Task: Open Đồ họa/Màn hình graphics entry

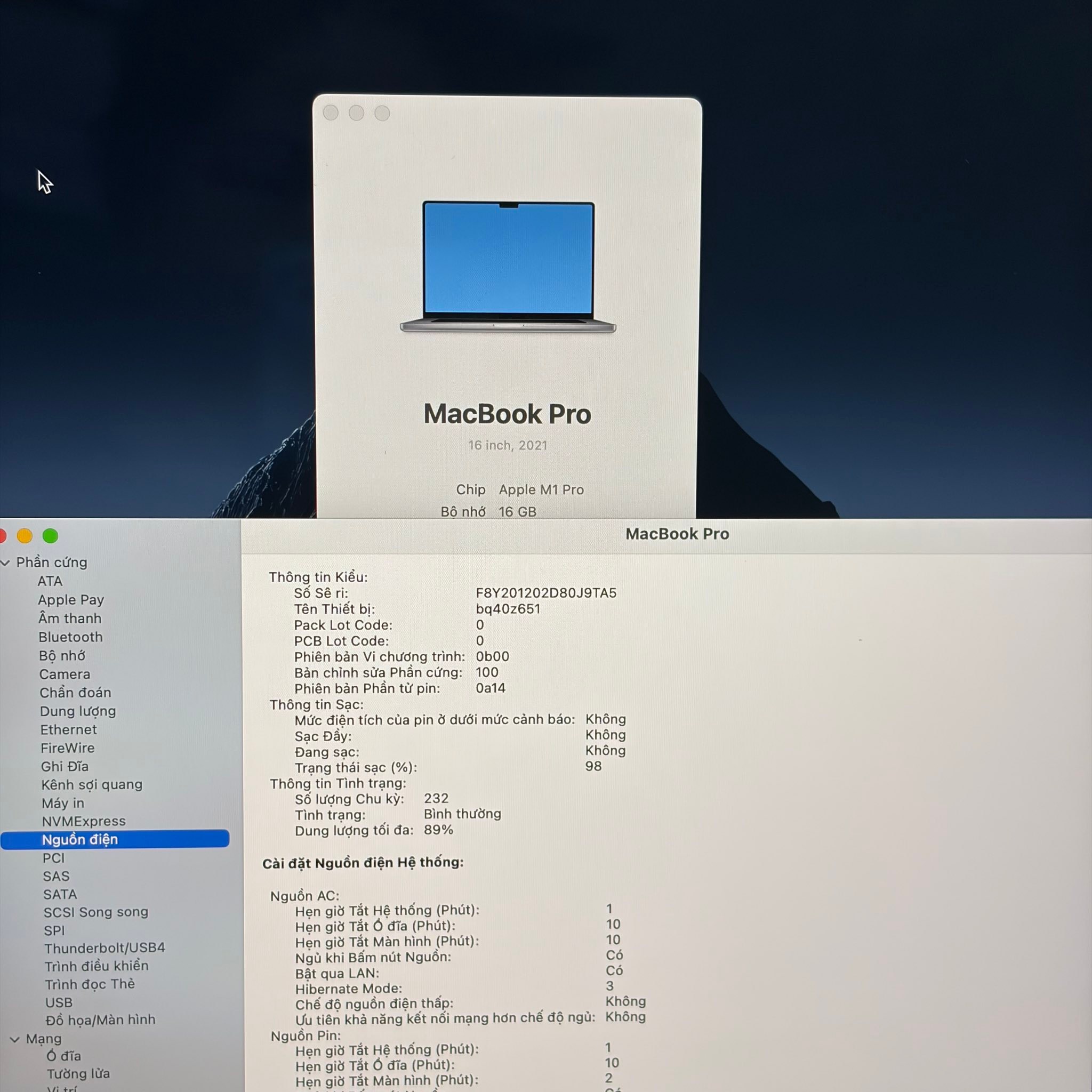Action: [x=101, y=1019]
